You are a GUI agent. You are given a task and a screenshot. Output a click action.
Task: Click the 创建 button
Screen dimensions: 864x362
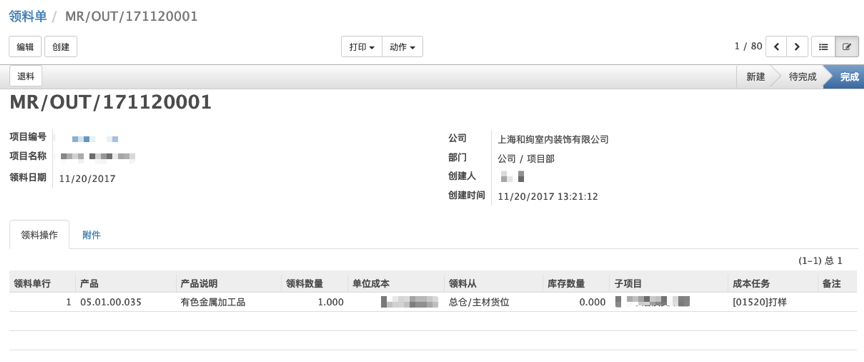pos(61,47)
